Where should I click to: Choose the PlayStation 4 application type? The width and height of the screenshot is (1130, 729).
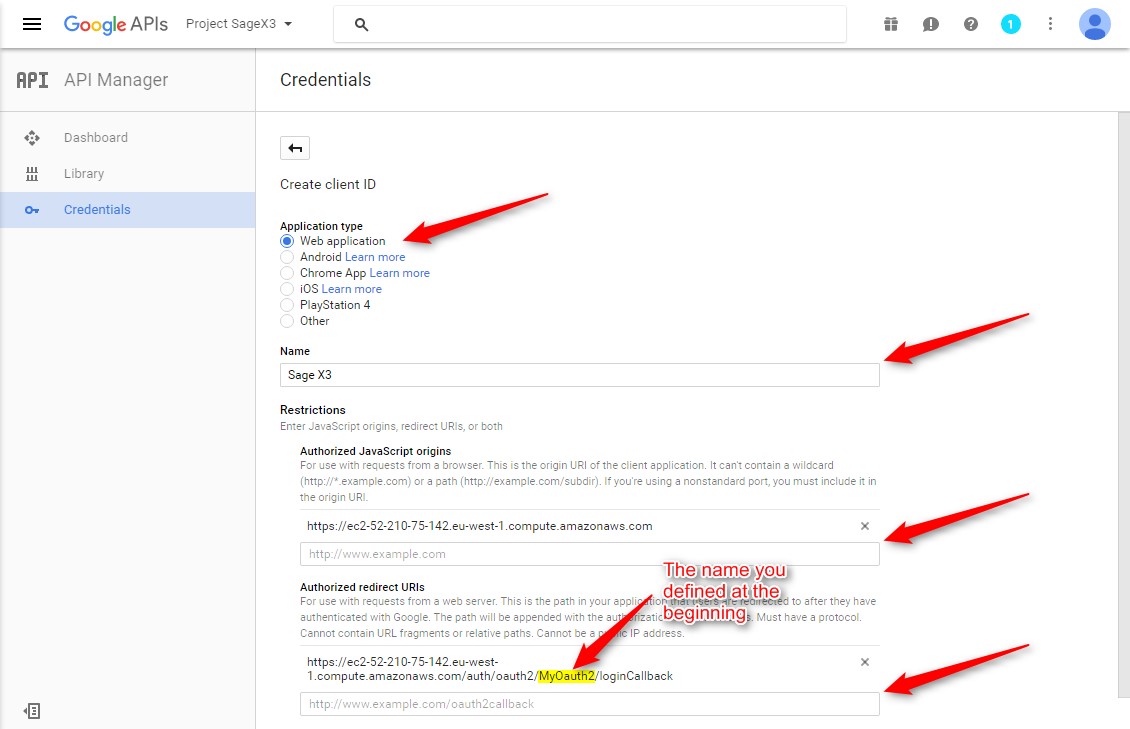(287, 305)
